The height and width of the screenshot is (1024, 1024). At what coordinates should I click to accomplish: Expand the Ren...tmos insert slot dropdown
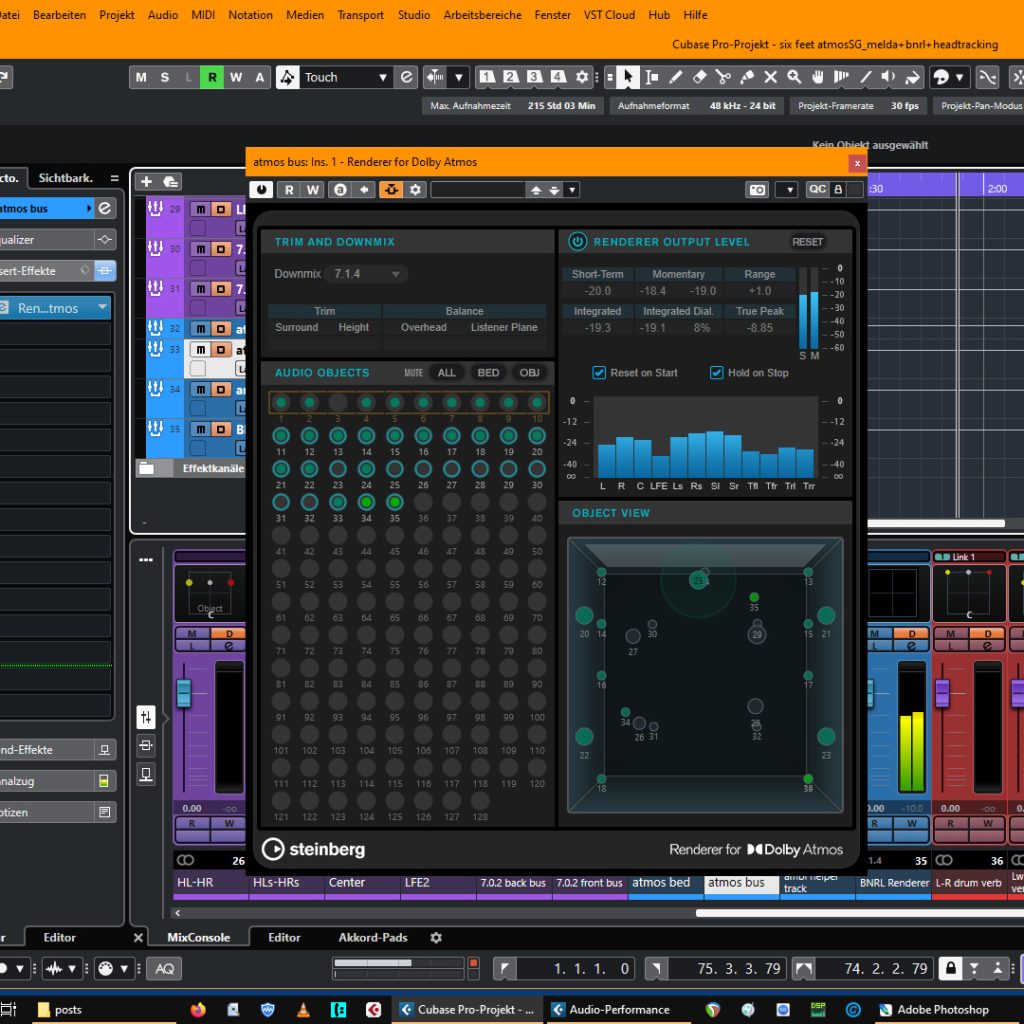point(102,308)
